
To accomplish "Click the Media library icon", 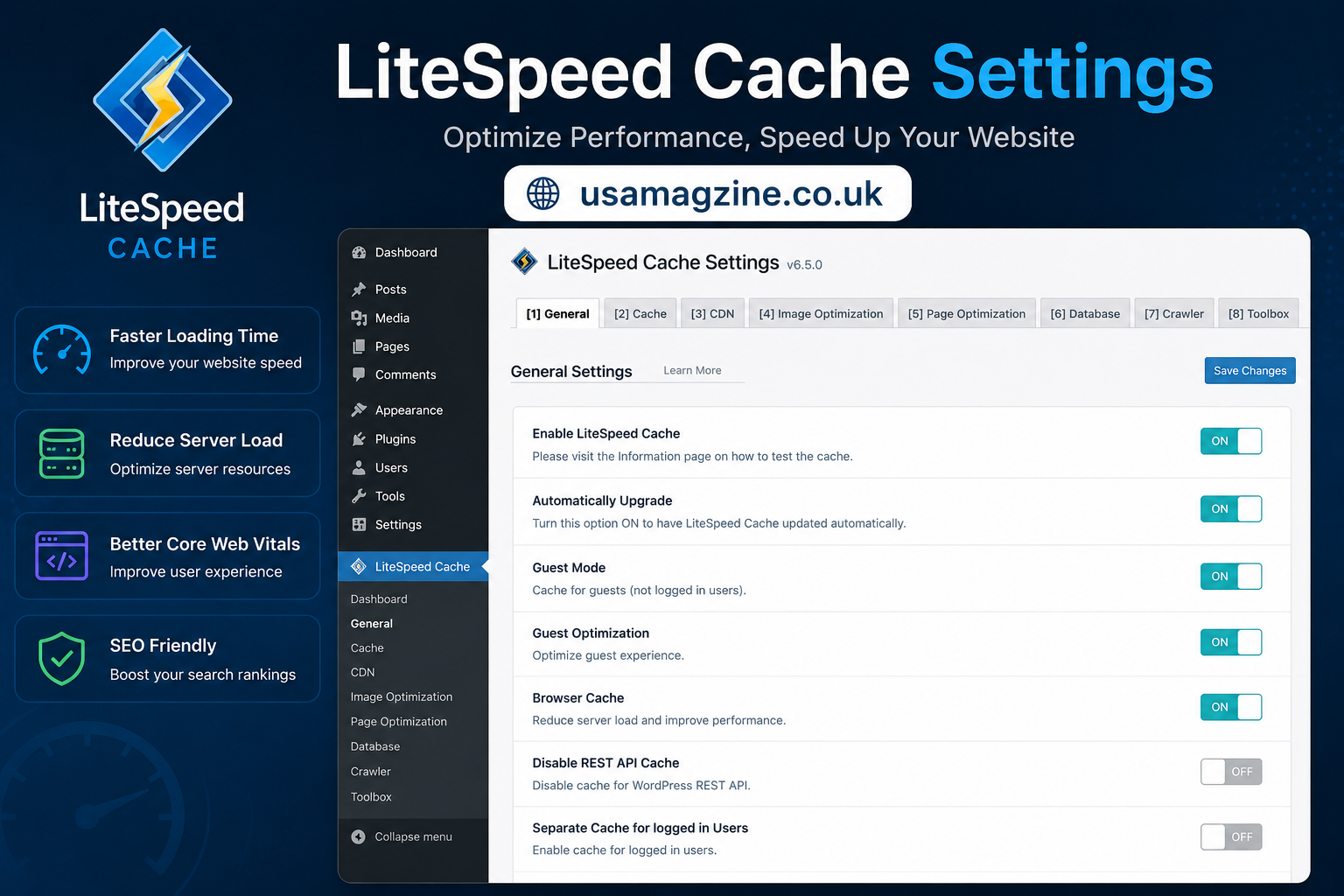I will pos(359,318).
